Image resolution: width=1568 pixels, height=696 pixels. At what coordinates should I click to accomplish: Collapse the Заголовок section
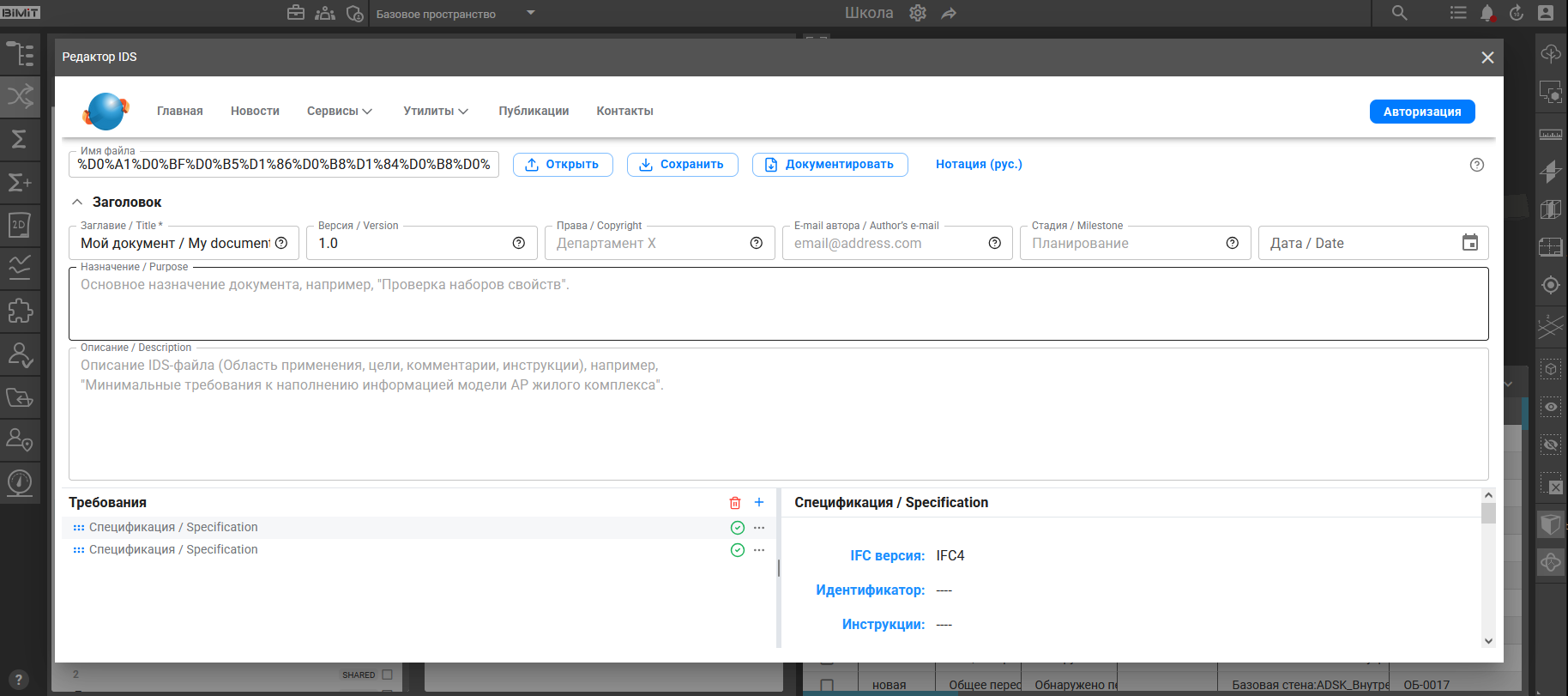tap(77, 203)
